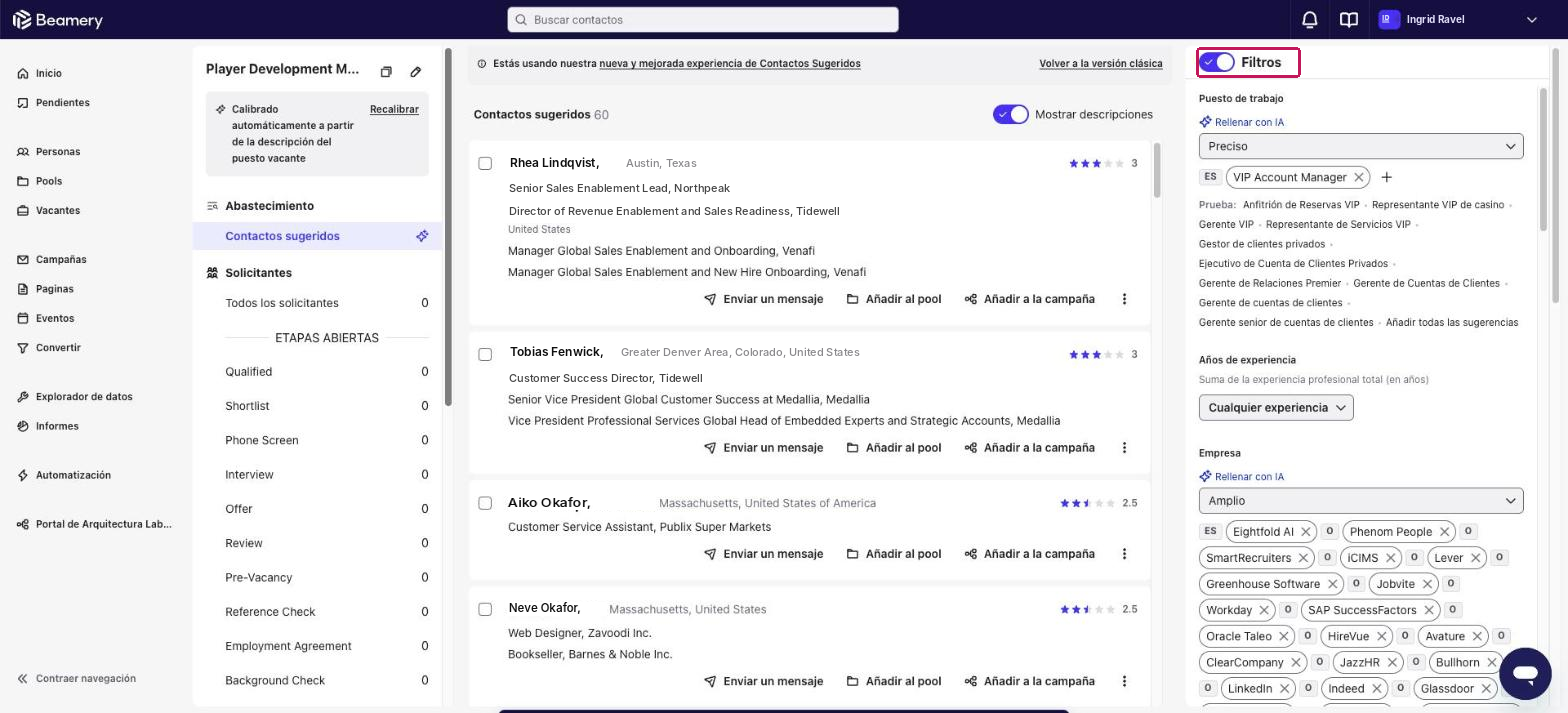This screenshot has width=1568, height=713.
Task: Click the Beamery logo
Action: (x=58, y=20)
